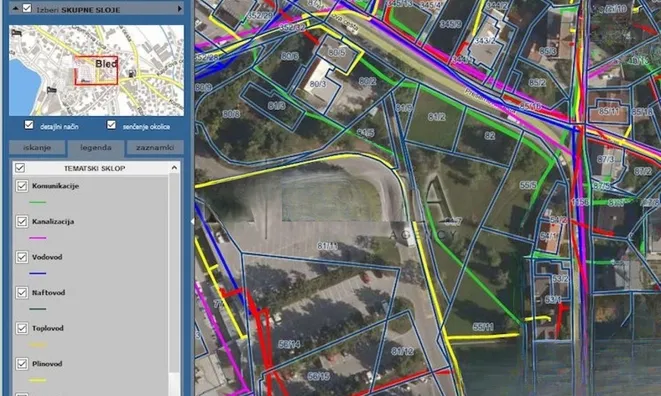
Task: Click parcel label 55/11 on the map
Action: click(483, 326)
